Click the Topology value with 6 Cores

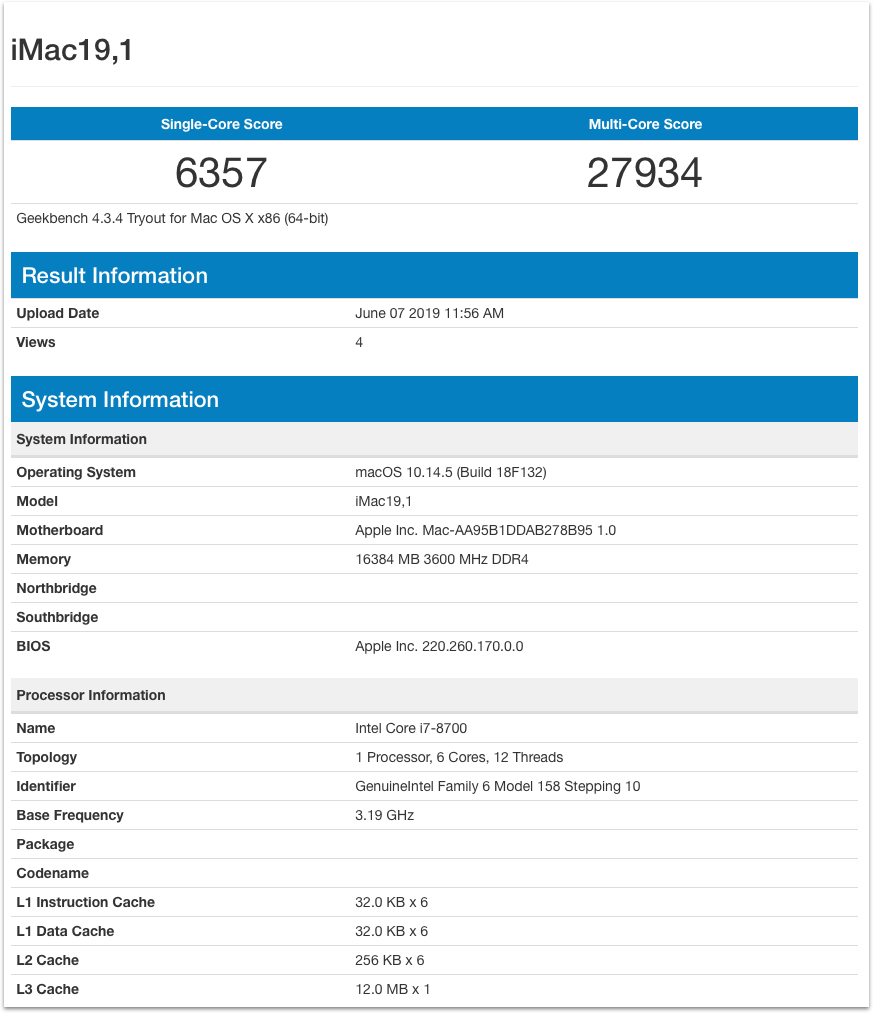pyautogui.click(x=459, y=757)
